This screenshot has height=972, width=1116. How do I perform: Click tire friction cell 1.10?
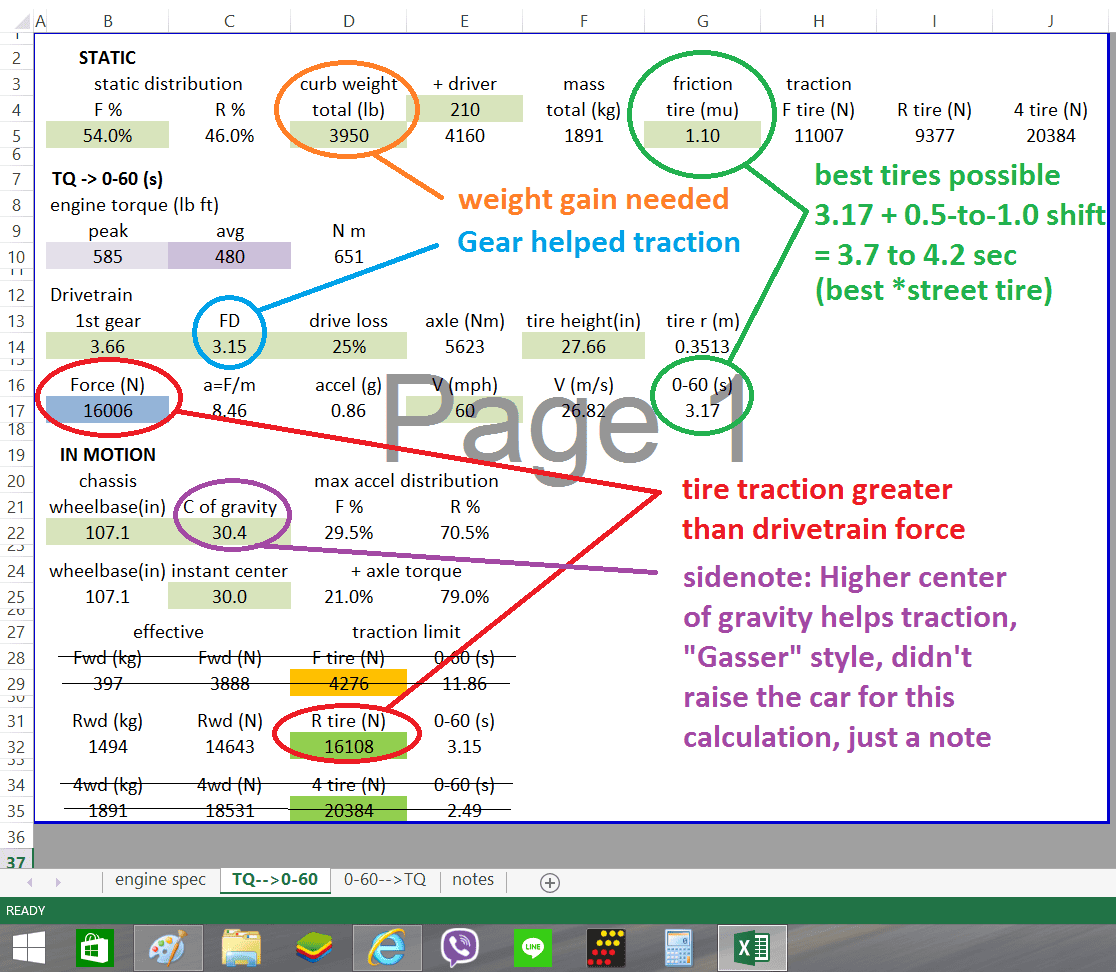(702, 135)
